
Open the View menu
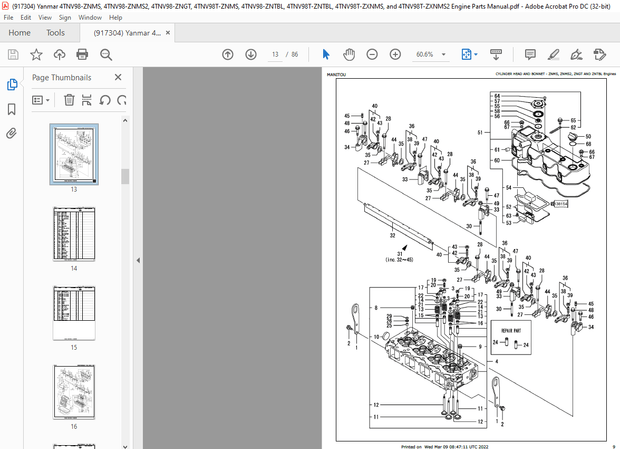45,17
